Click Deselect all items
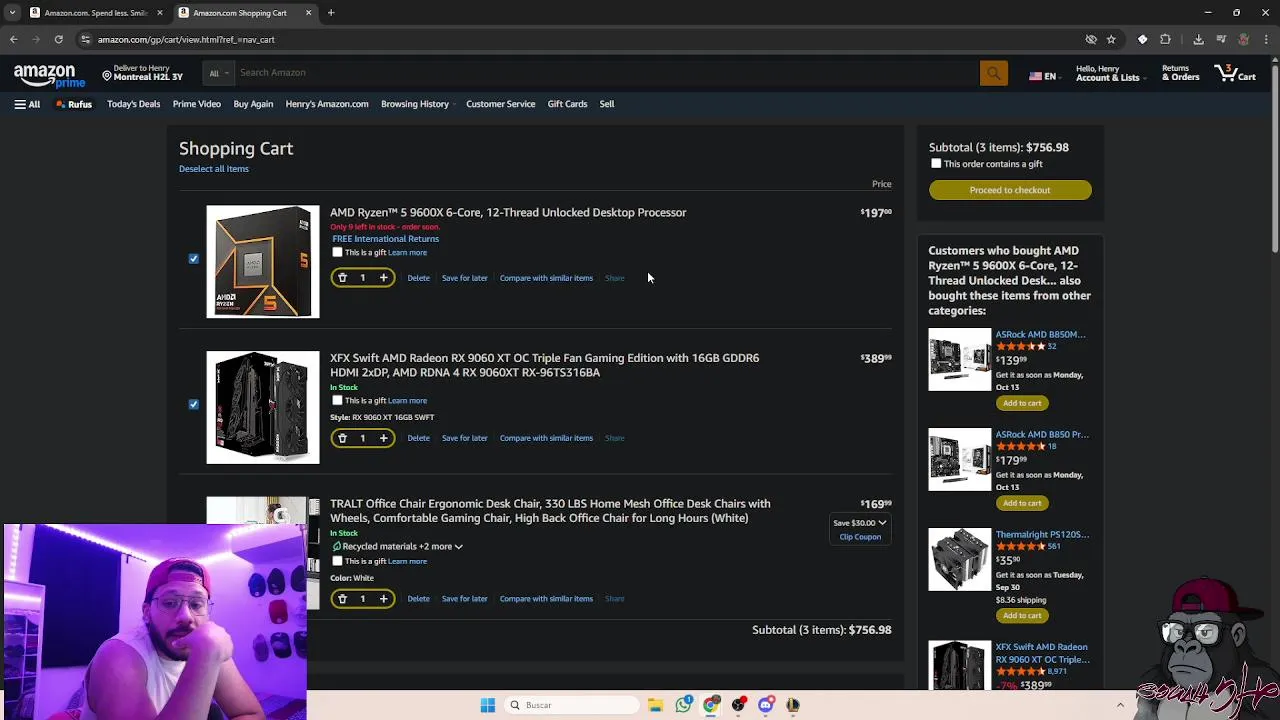Screen dimensions: 1280x720 point(214,169)
